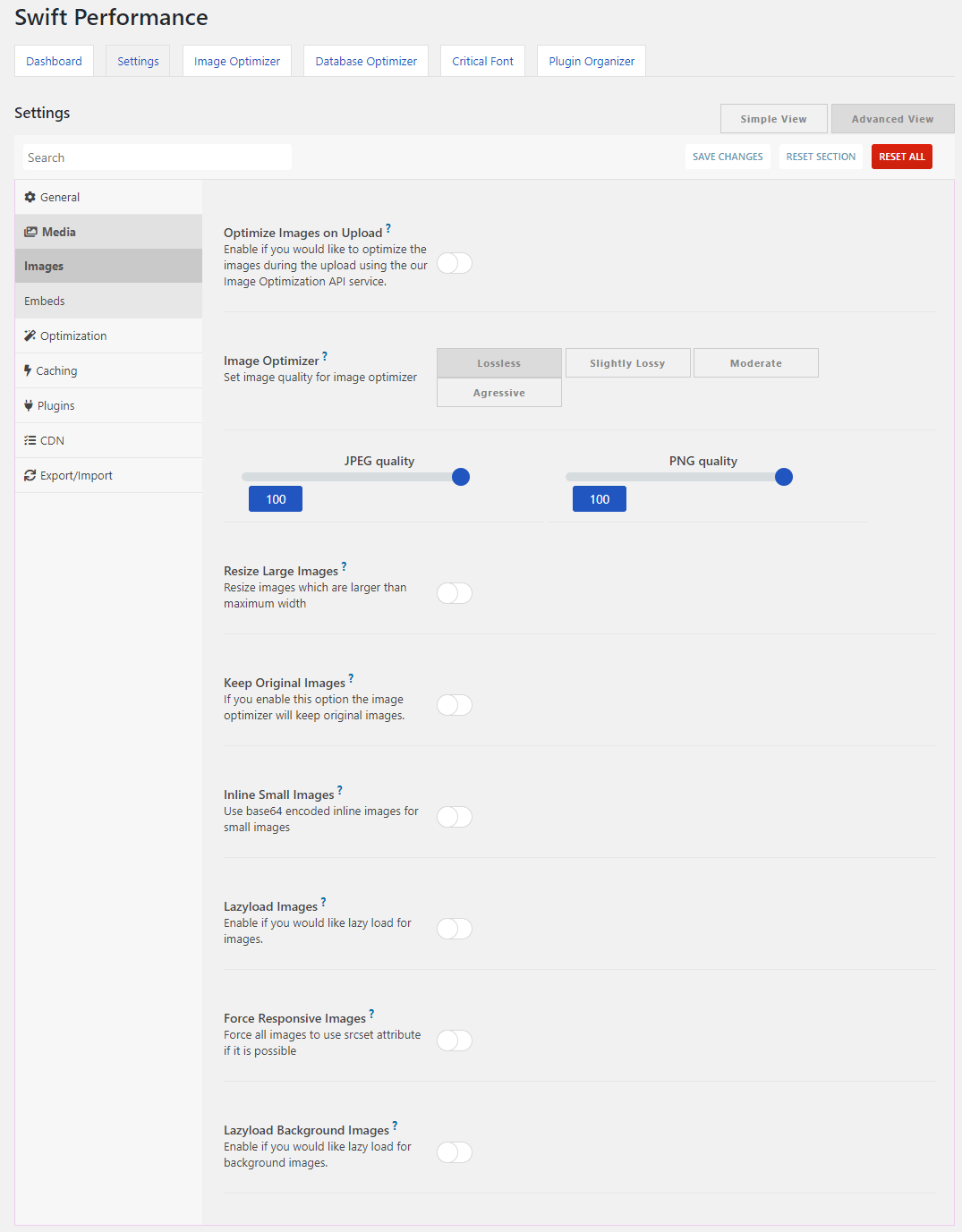Click the Save Changes button
Image resolution: width=962 pixels, height=1232 pixels.
click(728, 157)
